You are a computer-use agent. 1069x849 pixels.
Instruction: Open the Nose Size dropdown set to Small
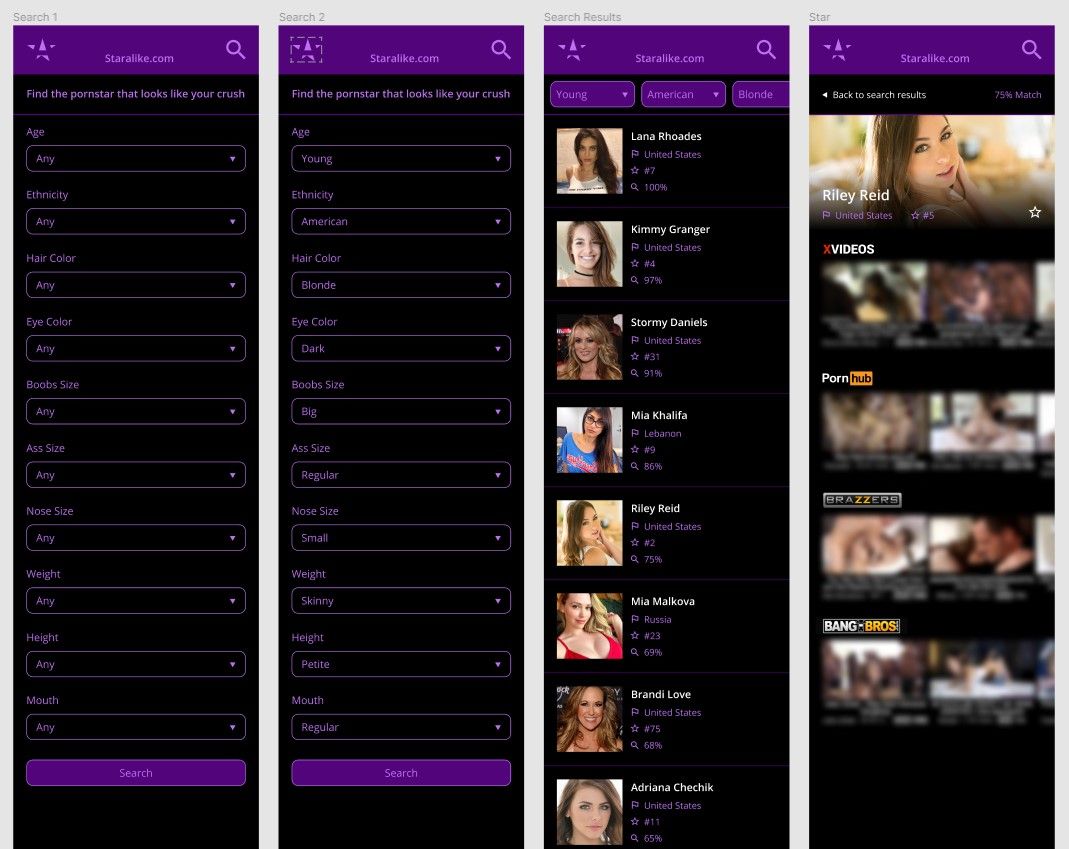click(x=401, y=538)
